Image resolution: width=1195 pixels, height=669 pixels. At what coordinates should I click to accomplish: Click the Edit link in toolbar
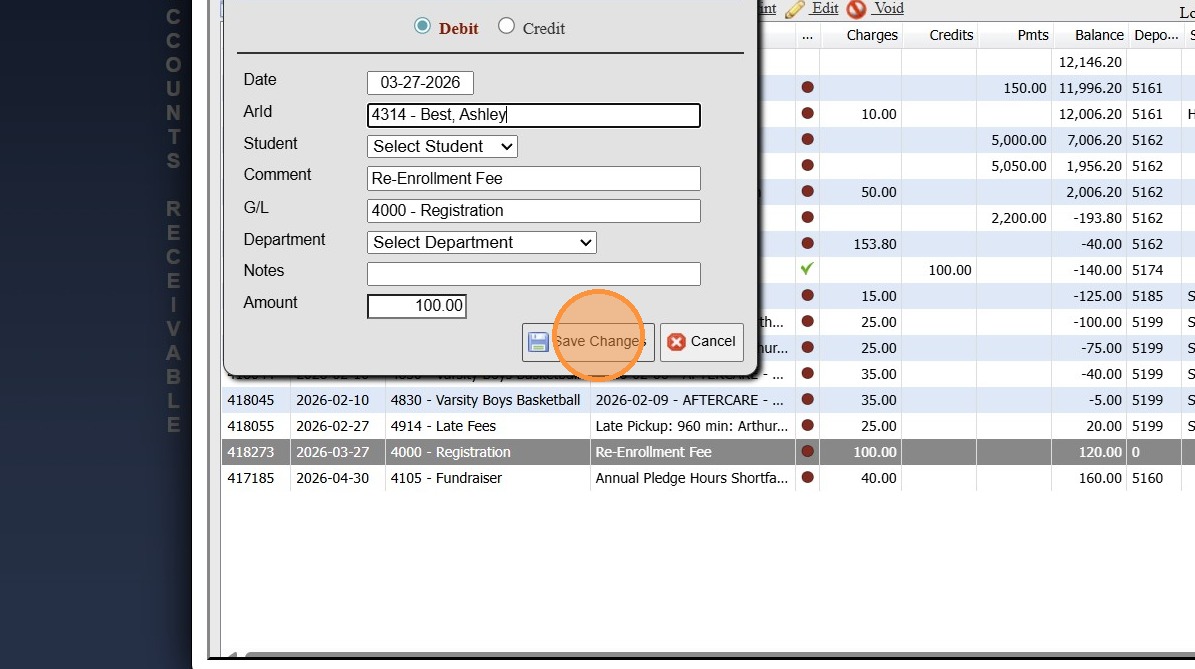[825, 8]
